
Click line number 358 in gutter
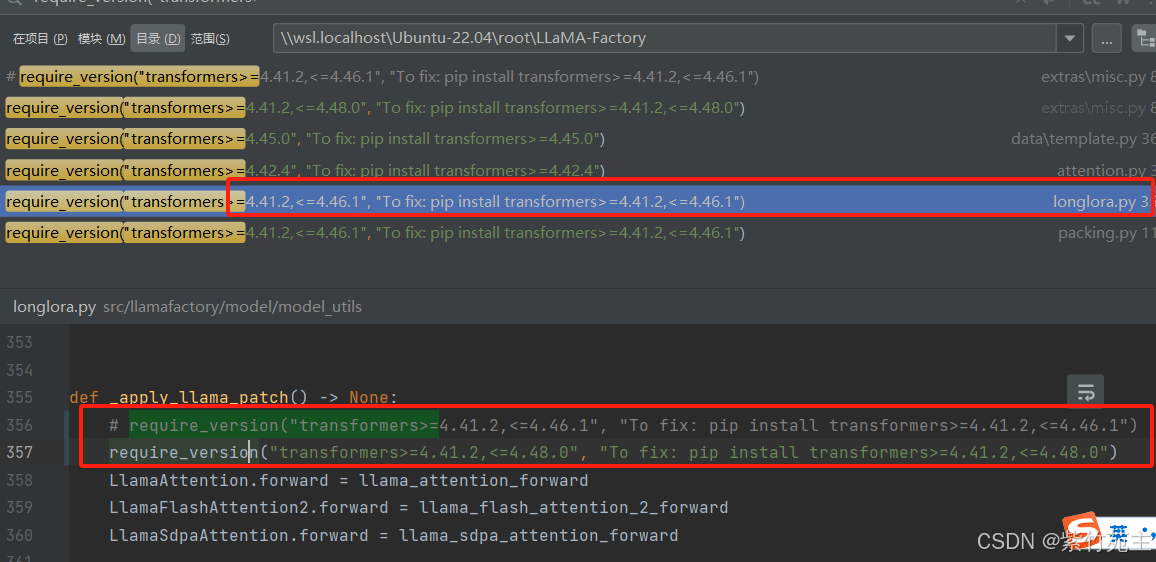pos(19,481)
